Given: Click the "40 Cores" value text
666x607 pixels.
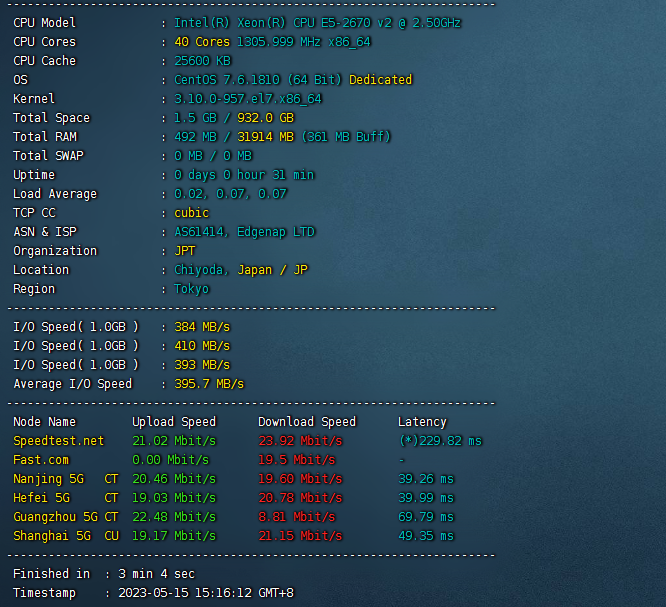Looking at the screenshot, I should [x=201, y=42].
